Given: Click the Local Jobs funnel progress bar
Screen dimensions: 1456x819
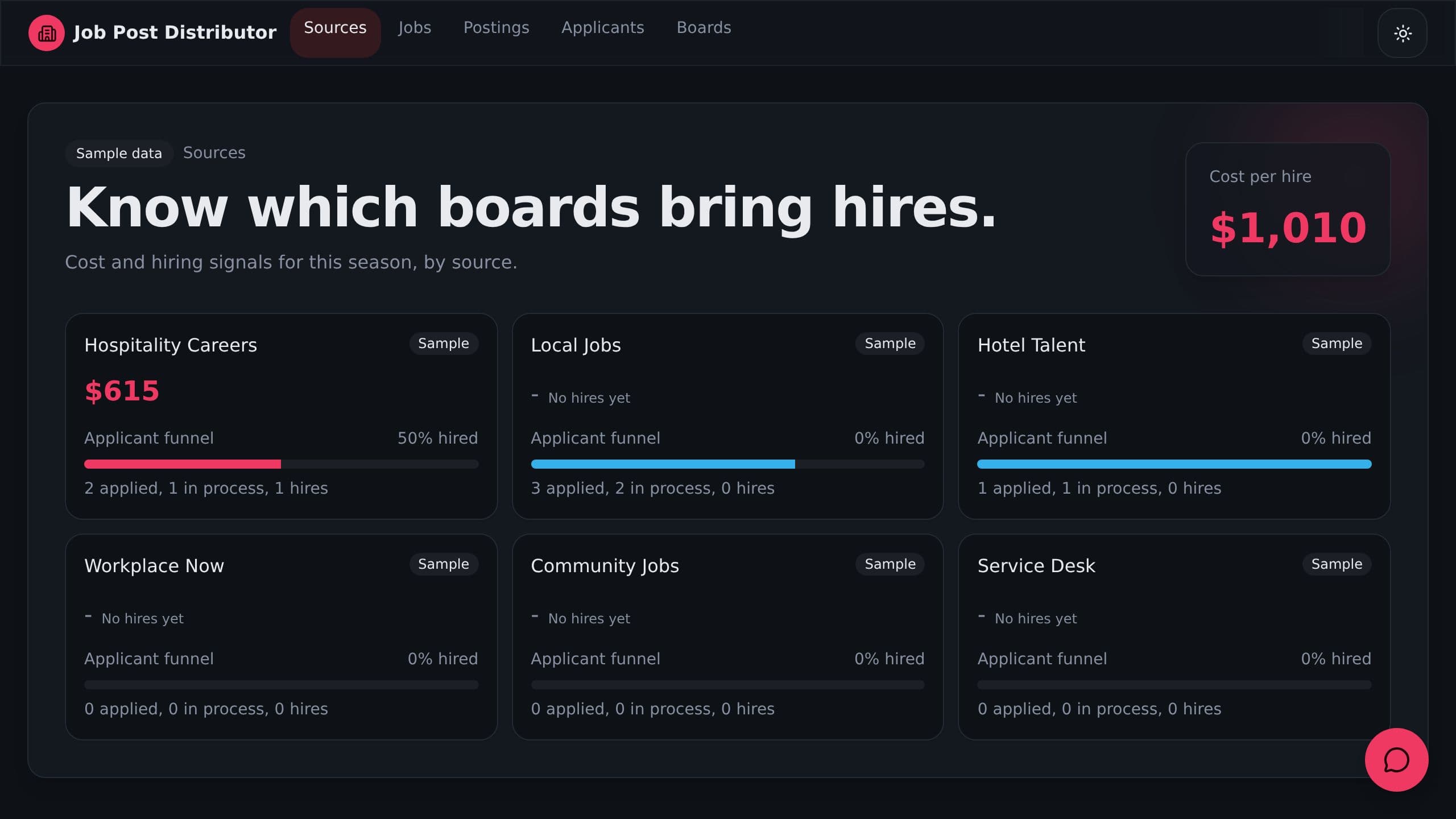Looking at the screenshot, I should pos(728,464).
